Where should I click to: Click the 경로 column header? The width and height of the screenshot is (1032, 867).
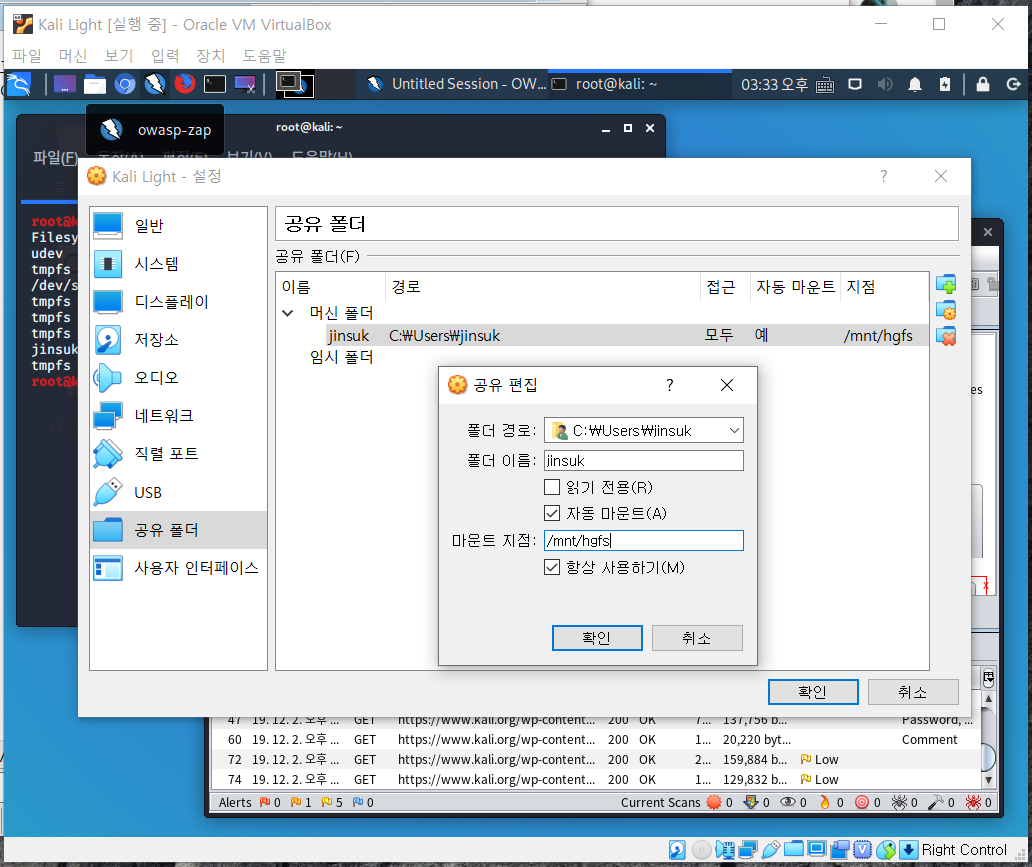(543, 287)
